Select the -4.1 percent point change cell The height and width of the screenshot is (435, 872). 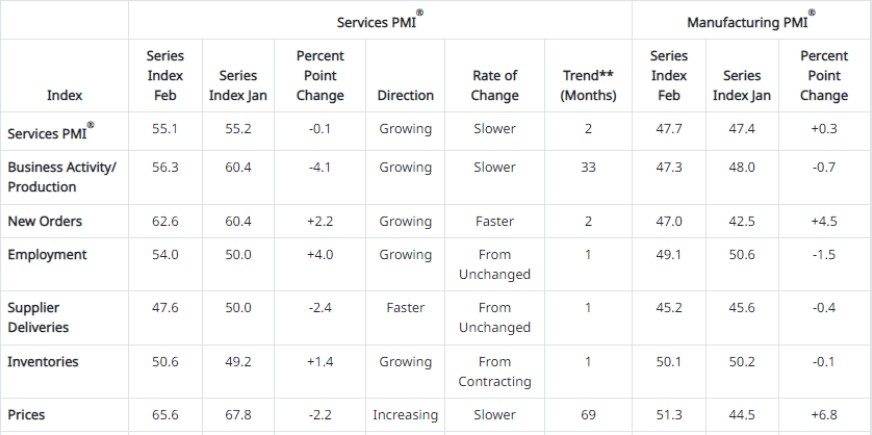tap(320, 168)
